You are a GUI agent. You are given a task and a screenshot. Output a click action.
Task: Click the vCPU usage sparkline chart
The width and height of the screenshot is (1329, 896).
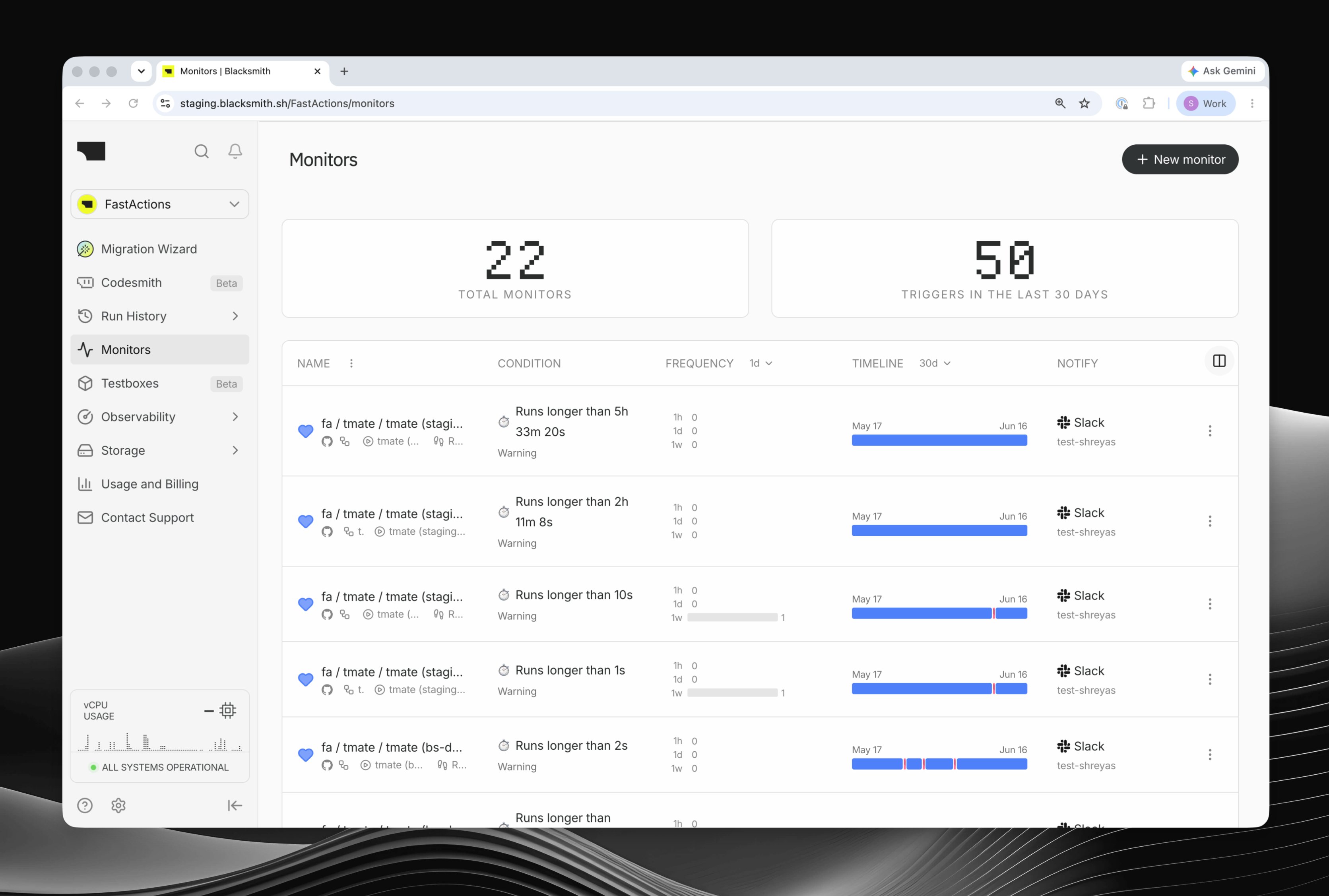tap(160, 741)
